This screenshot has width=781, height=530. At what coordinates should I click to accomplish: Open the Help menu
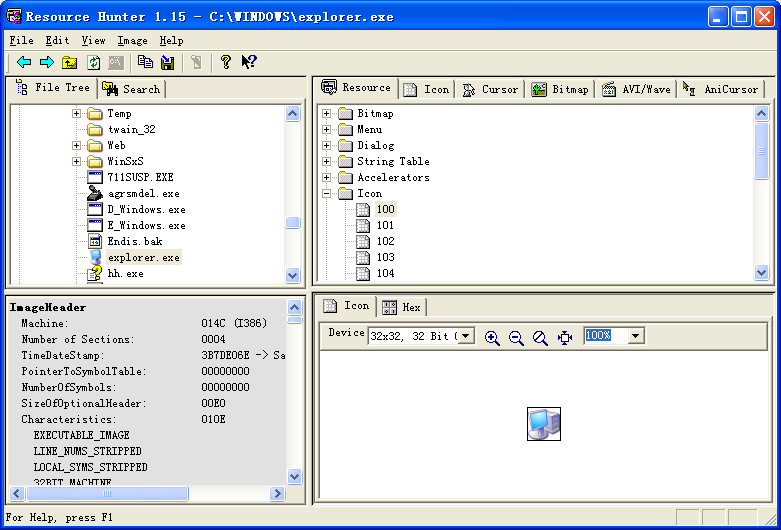[x=171, y=41]
